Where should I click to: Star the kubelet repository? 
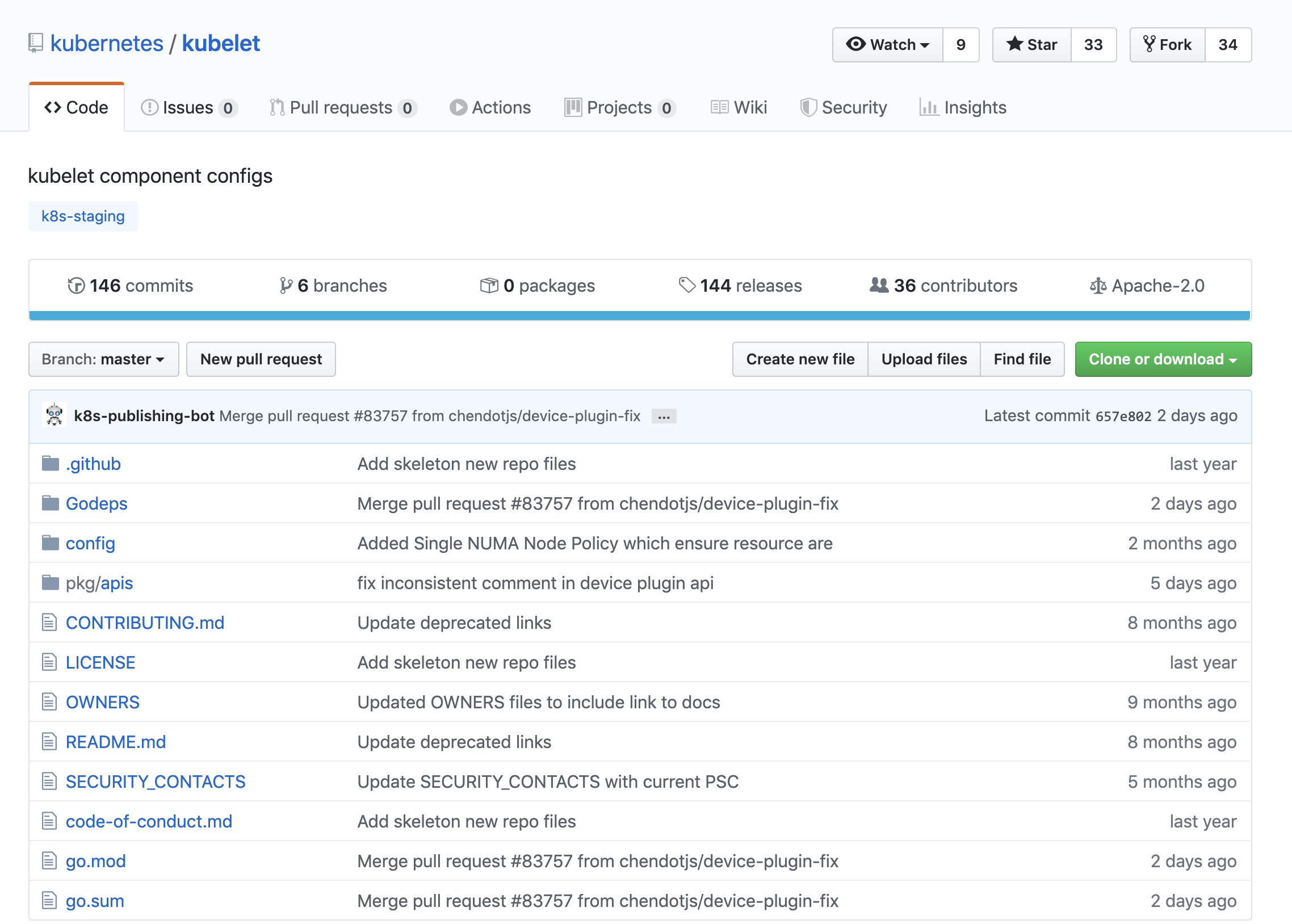point(1031,44)
